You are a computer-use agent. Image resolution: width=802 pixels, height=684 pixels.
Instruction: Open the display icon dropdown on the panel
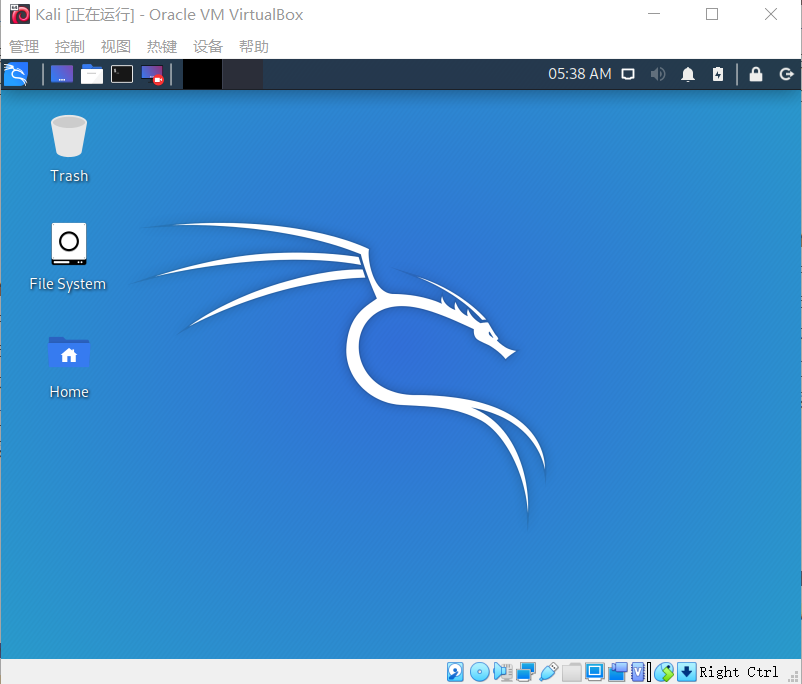629,73
